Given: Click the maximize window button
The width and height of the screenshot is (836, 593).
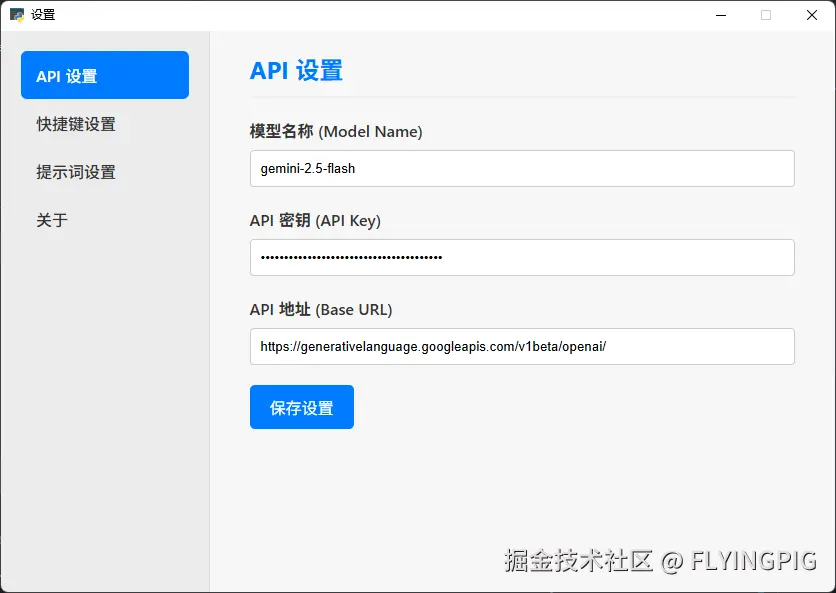Looking at the screenshot, I should tap(766, 15).
